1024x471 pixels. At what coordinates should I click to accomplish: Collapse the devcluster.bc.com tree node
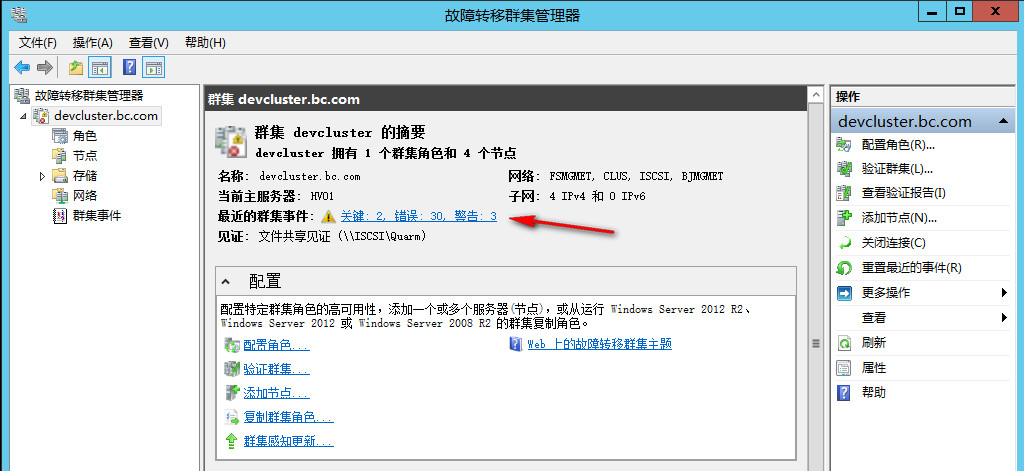pyautogui.click(x=24, y=116)
